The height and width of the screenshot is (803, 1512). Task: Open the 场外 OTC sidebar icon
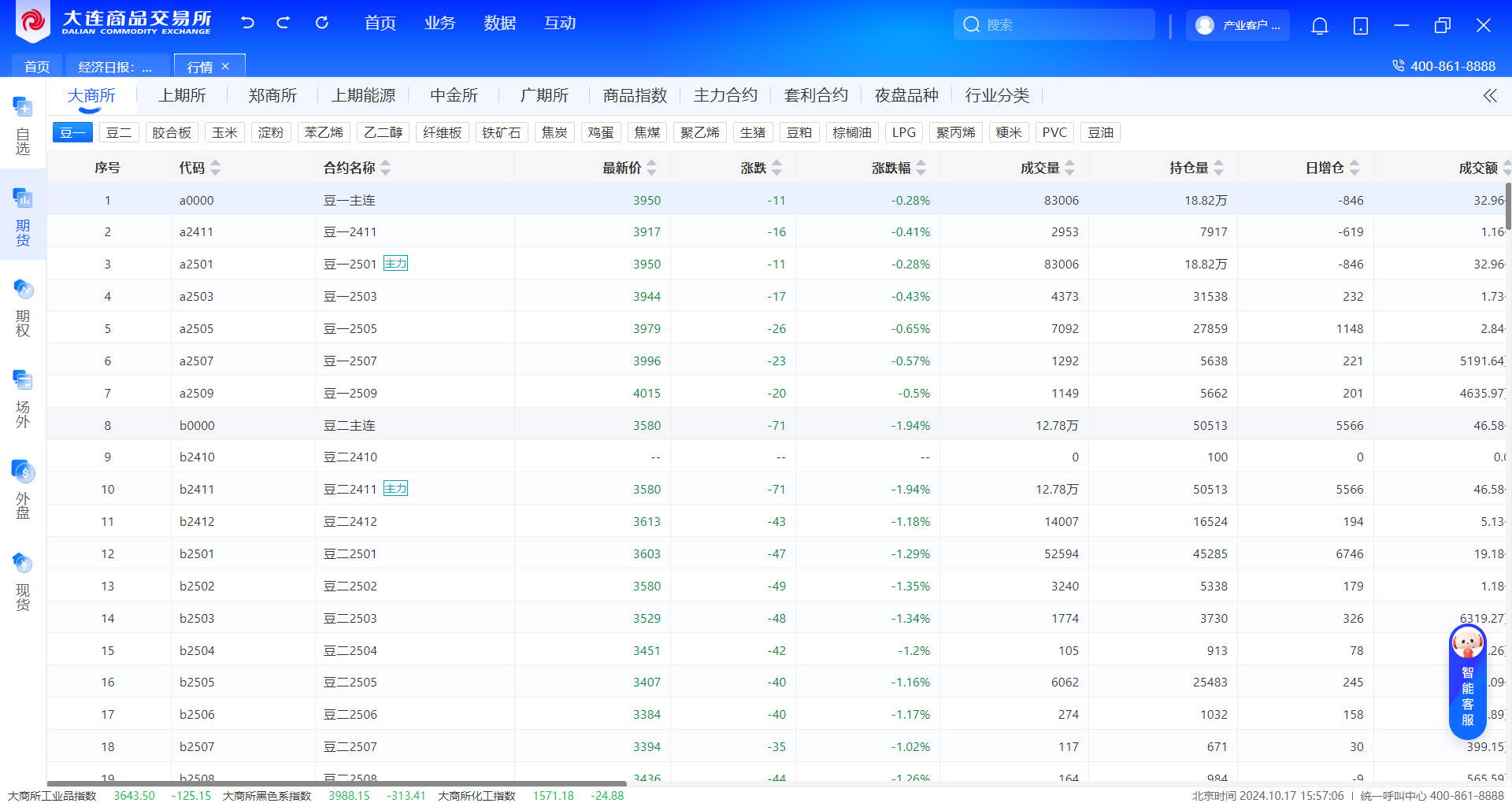click(23, 398)
